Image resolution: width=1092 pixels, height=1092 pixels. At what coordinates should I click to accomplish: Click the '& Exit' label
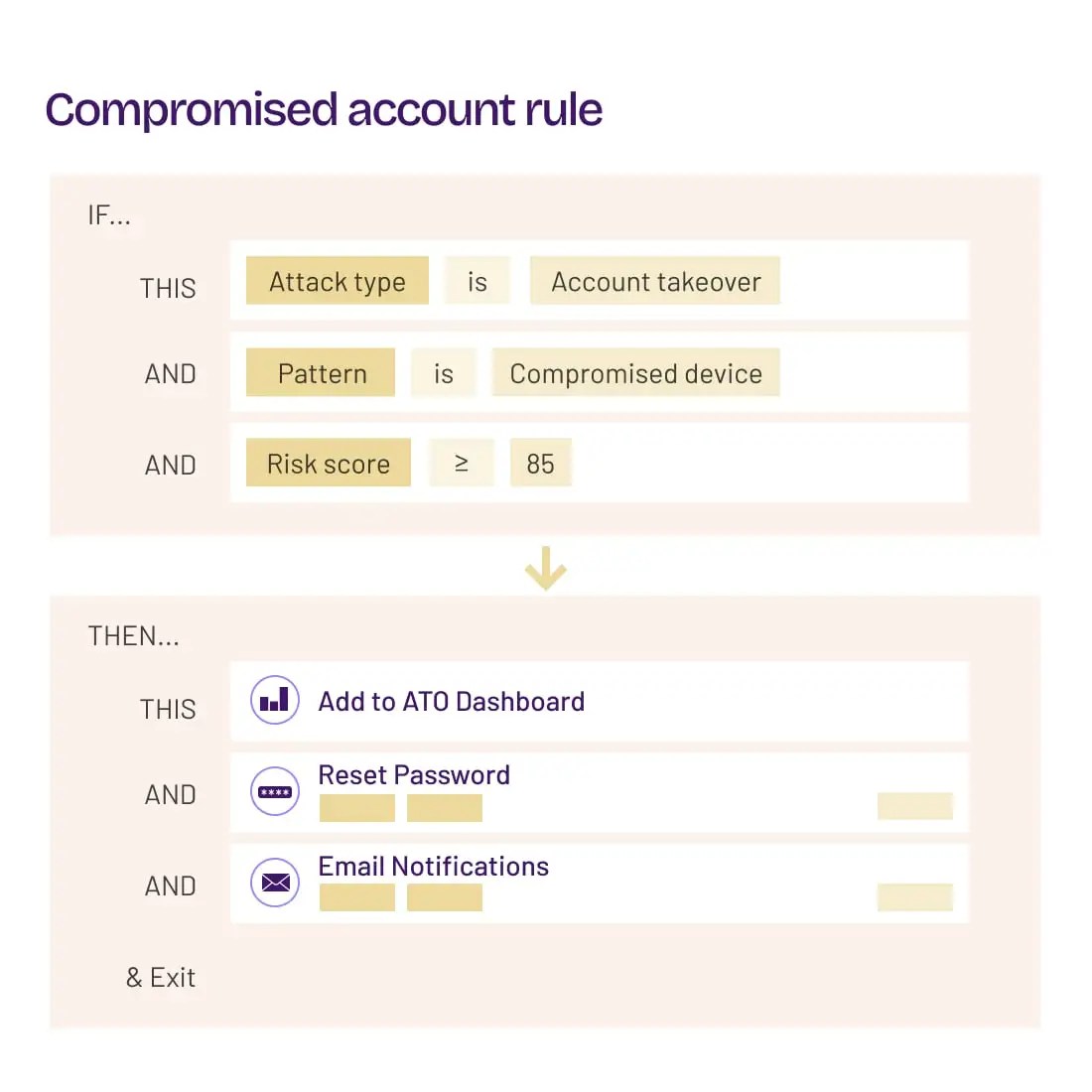pos(161,977)
